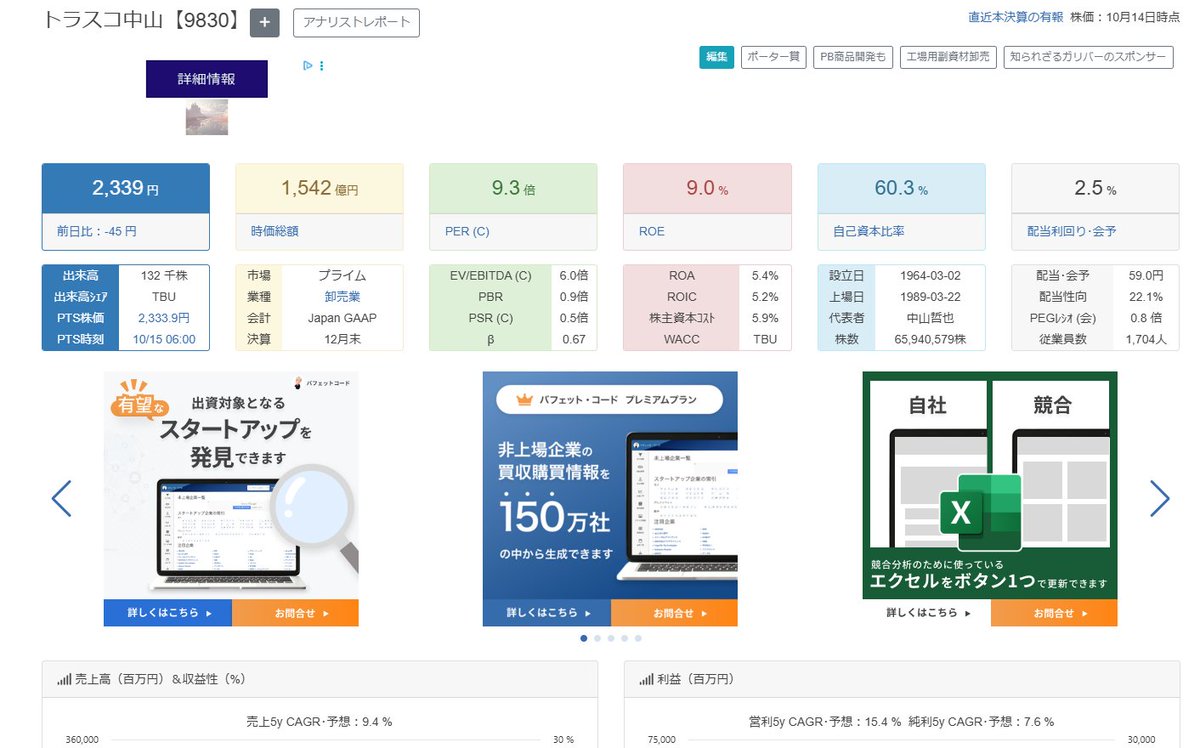Screen dimensions: 1200x748
Task: Advance the ad carousel with the right arrow
Action: [x=1159, y=498]
